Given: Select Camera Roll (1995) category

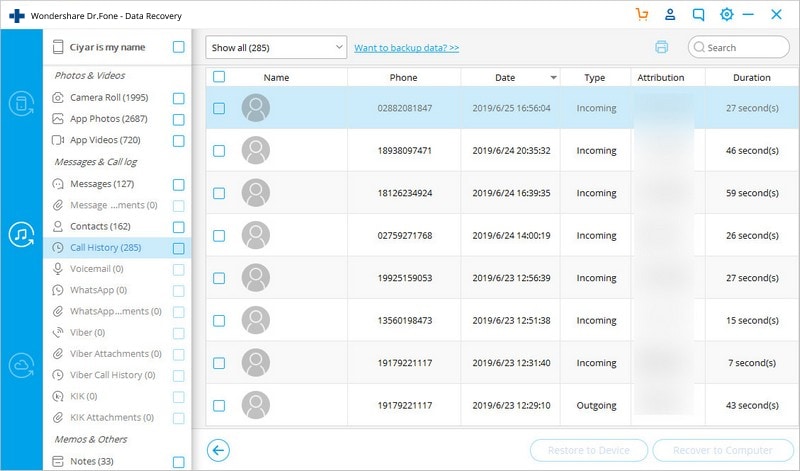Looking at the screenshot, I should point(109,97).
